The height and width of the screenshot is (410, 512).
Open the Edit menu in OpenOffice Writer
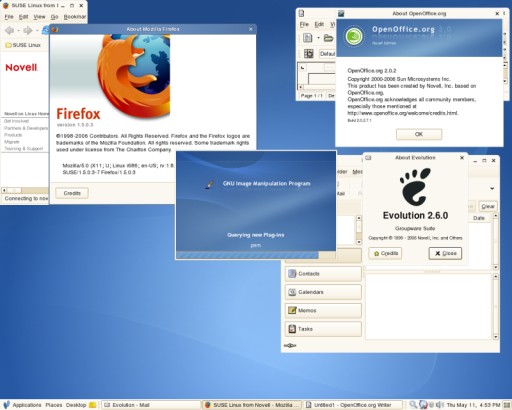(319, 24)
